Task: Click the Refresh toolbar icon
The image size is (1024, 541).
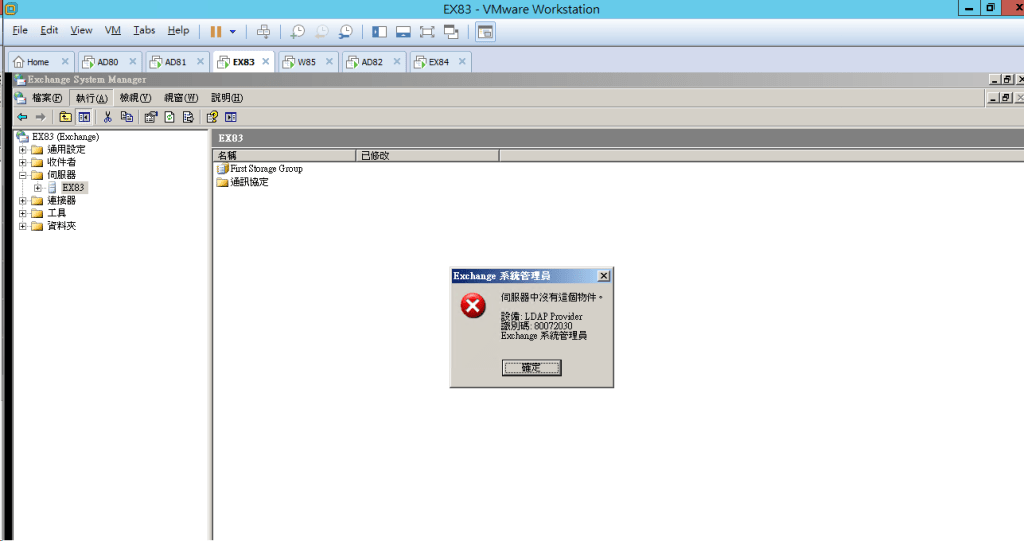Action: coord(170,117)
